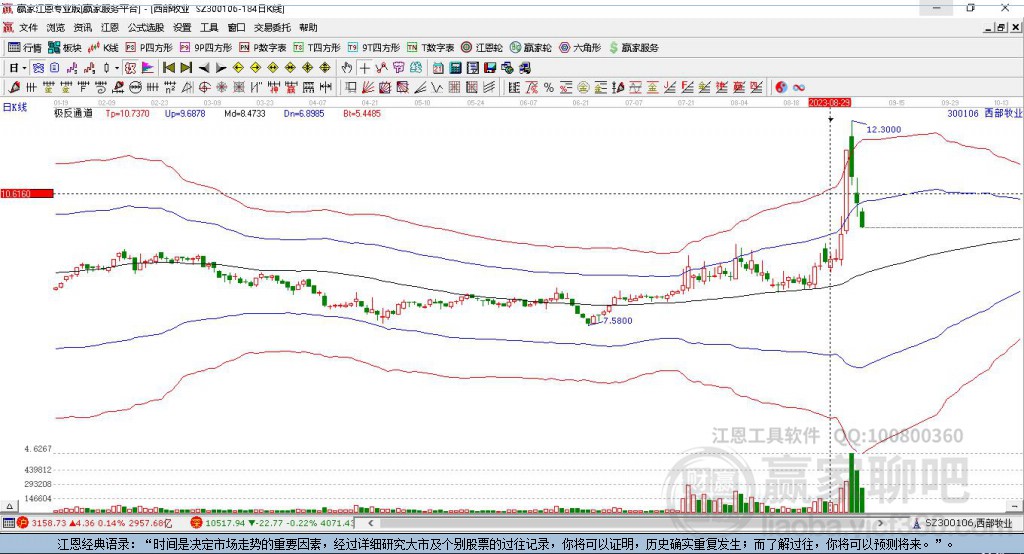Screen dimensions: 1024x554
Task: Click SZ300106,西部牧业 status bar entry
Action: tap(963, 523)
